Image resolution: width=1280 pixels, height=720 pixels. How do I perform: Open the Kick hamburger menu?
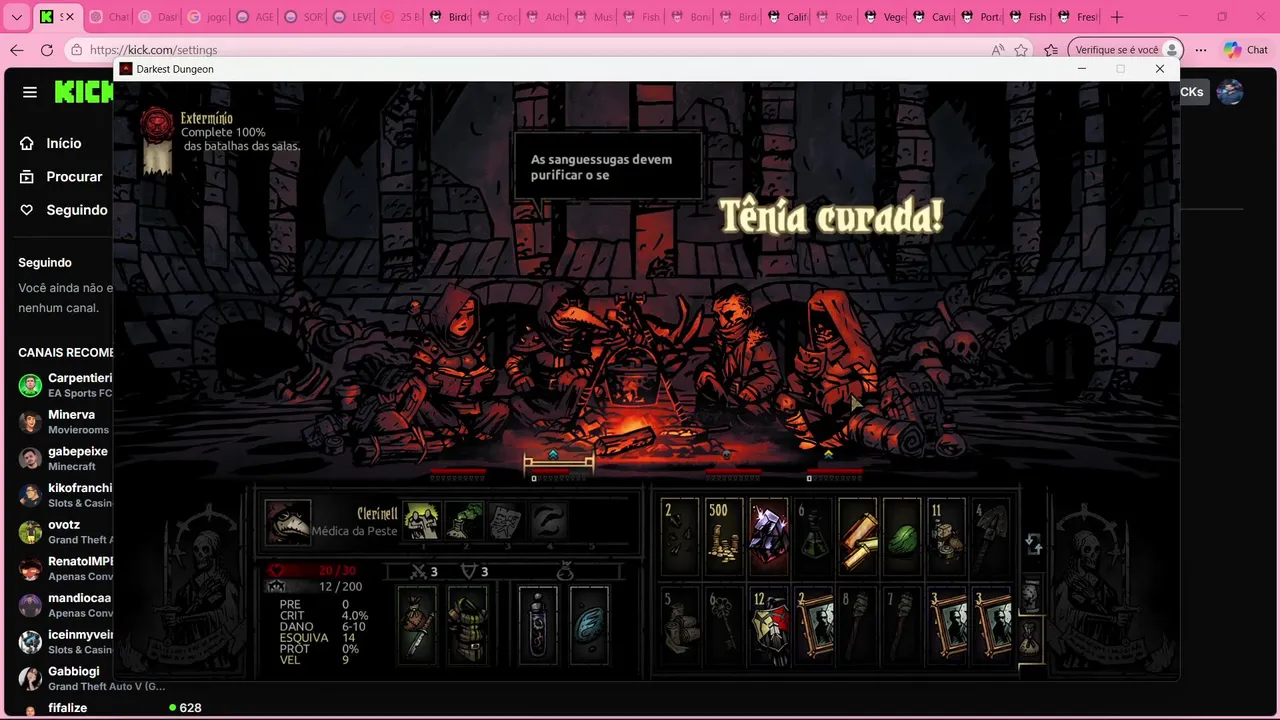(30, 92)
